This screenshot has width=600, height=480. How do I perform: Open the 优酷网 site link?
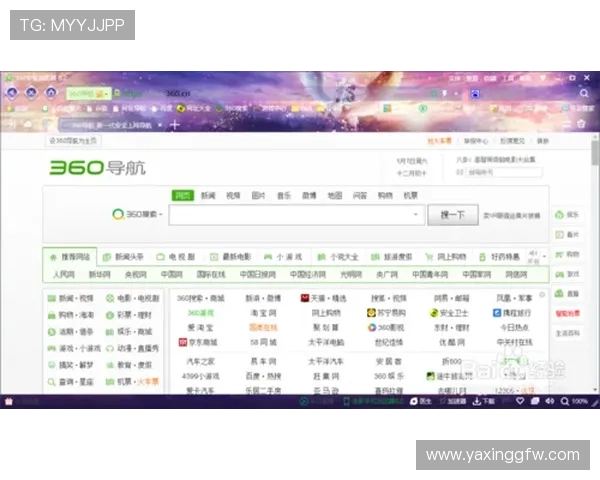(x=452, y=342)
